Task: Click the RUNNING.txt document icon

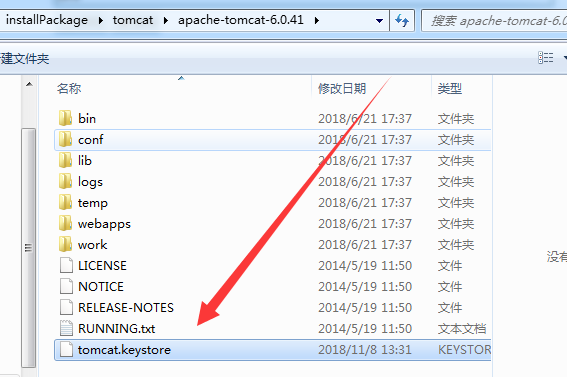Action: coord(66,328)
